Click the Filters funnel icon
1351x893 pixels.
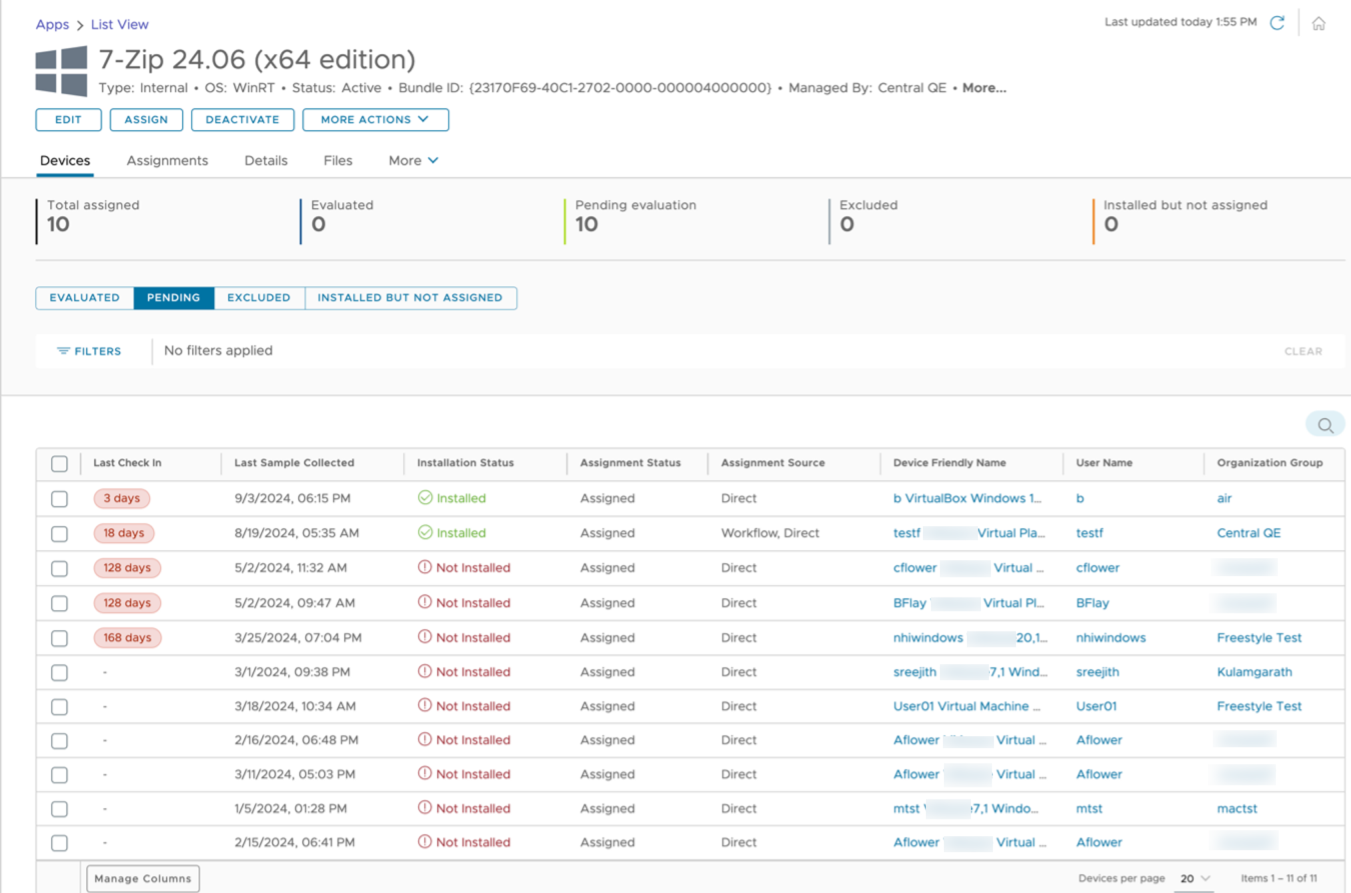[63, 351]
